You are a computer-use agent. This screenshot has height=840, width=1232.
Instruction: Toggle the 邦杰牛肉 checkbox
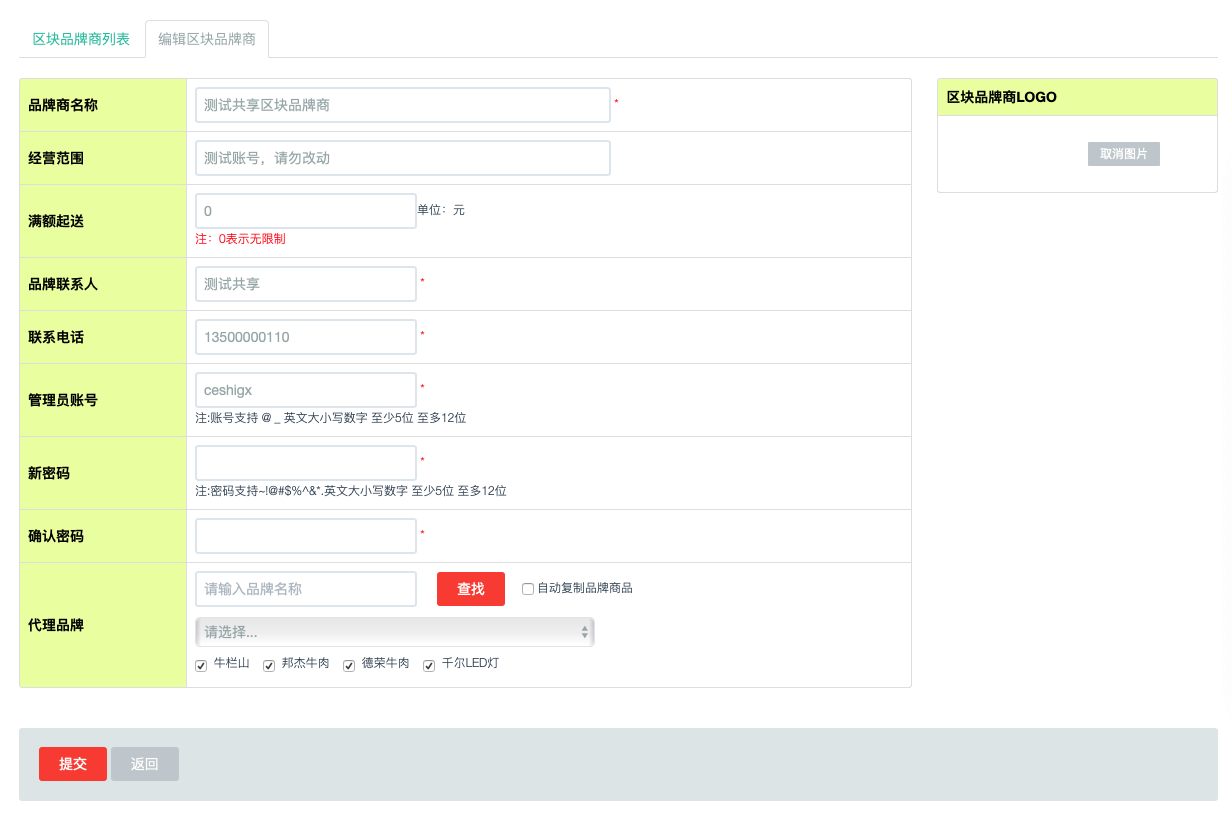(269, 666)
